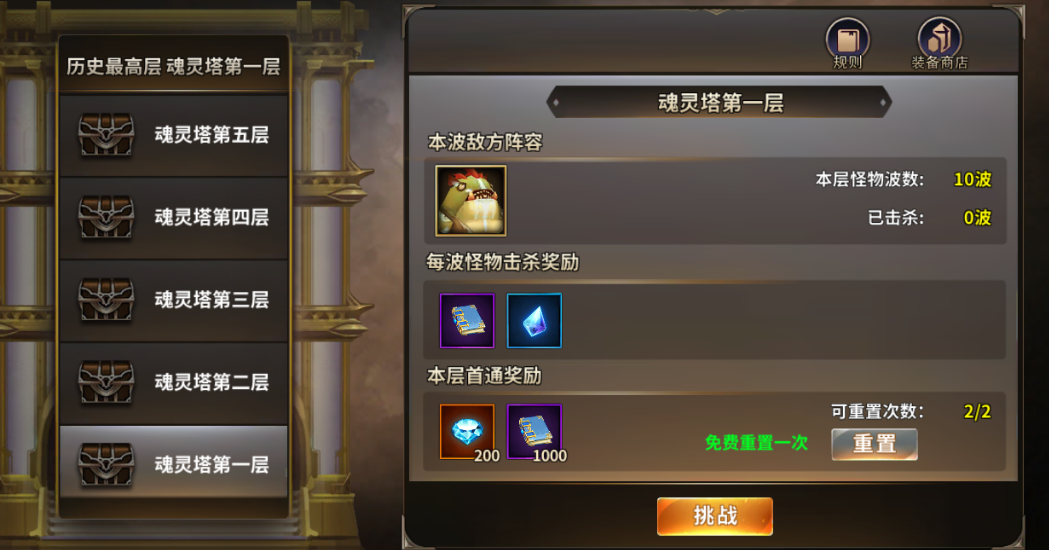This screenshot has width=1049, height=550.
Task: Tap the chest icon for 魂灵塔第五层
Action: (x=106, y=134)
